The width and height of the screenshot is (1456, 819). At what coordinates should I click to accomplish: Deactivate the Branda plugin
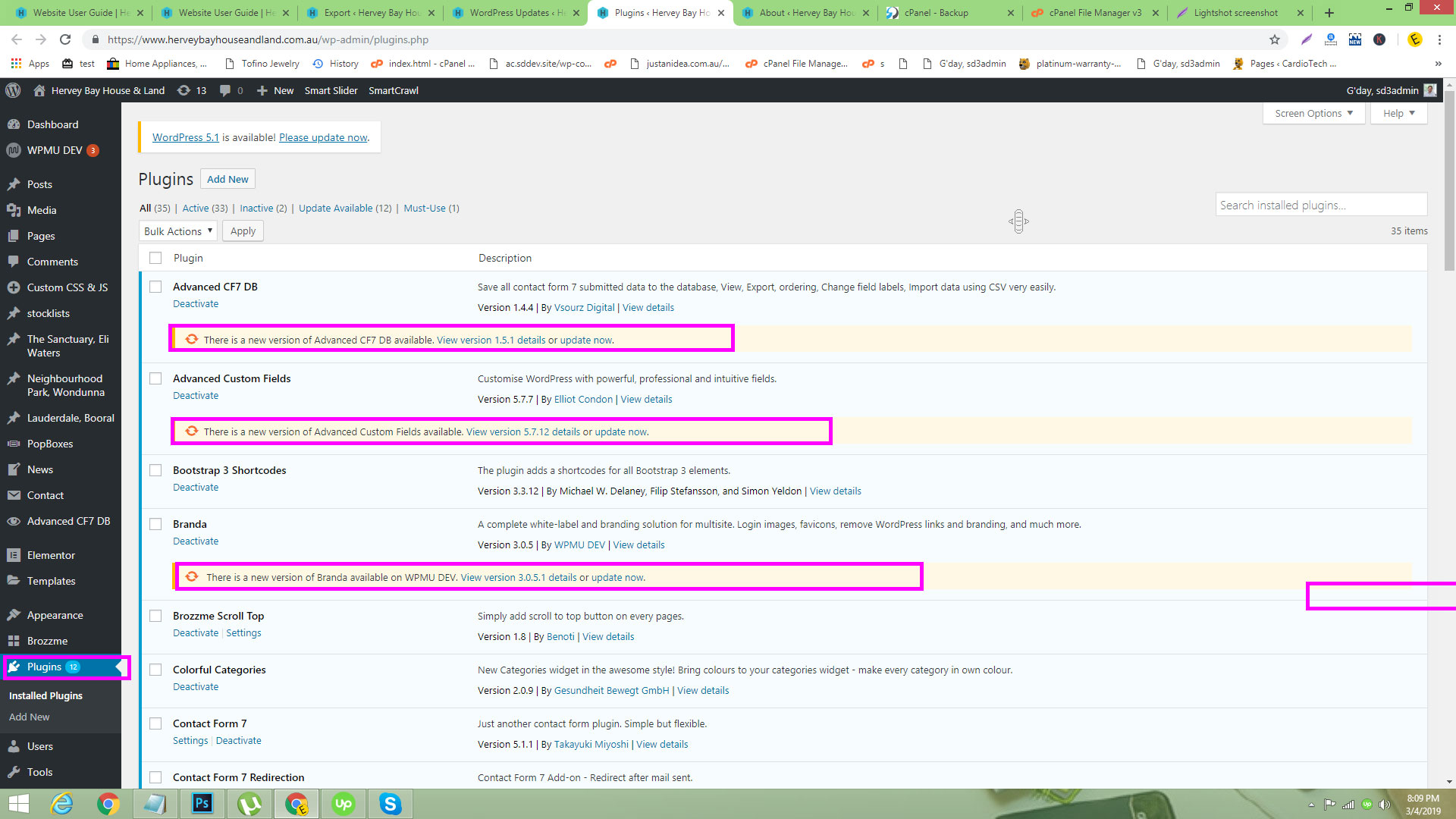click(x=196, y=541)
